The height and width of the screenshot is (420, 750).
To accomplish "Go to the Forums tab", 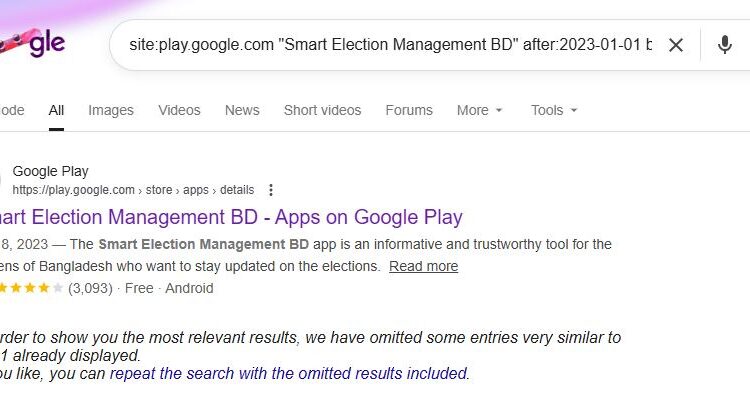I will point(409,110).
